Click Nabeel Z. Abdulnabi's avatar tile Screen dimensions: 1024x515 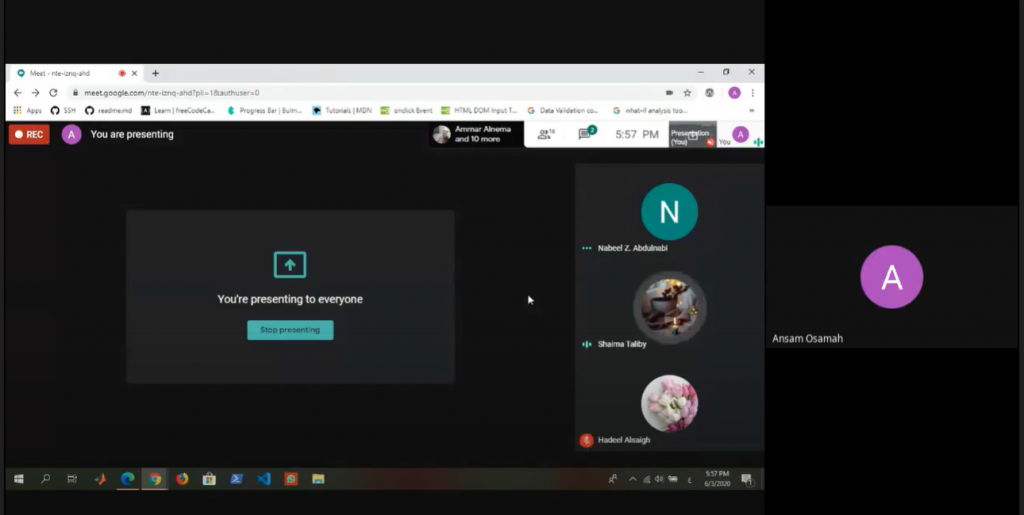tap(669, 212)
